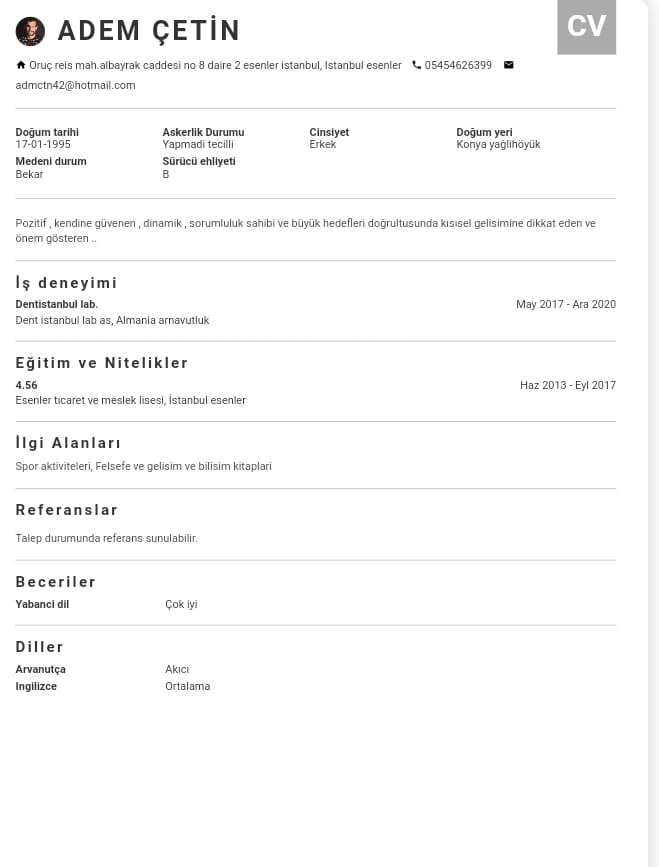The height and width of the screenshot is (867, 659).
Task: Click the May 2017 - Ara 2020 date range
Action: coord(566,304)
